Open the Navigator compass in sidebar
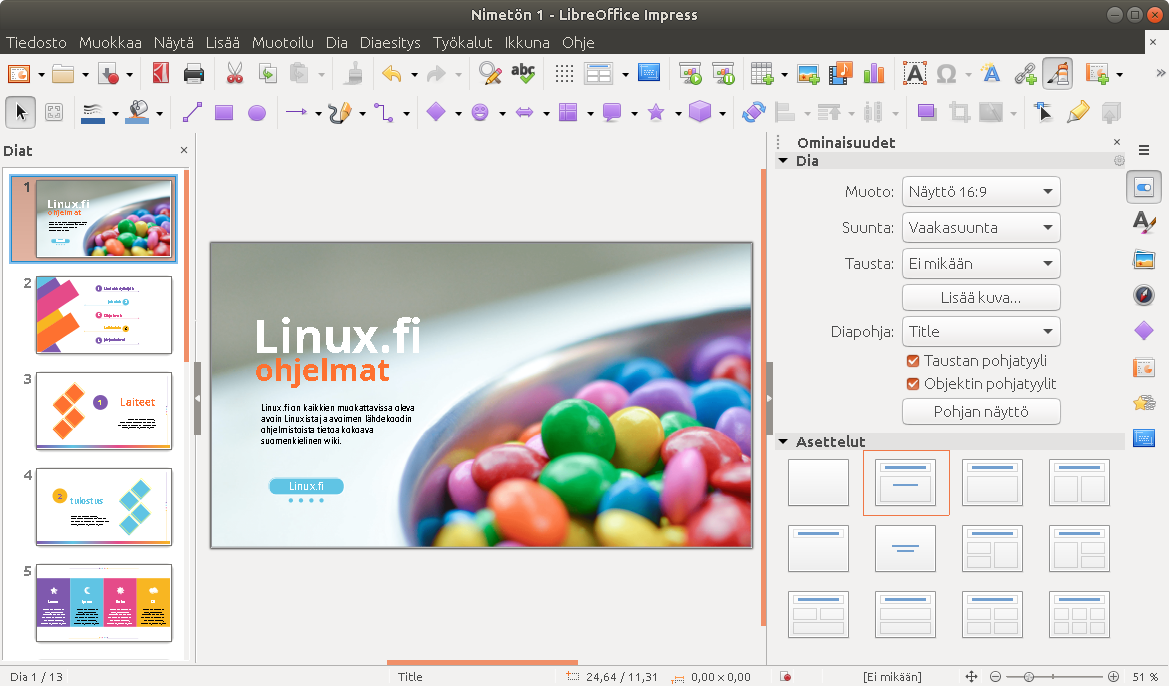Viewport: 1169px width, 686px height. [x=1144, y=295]
